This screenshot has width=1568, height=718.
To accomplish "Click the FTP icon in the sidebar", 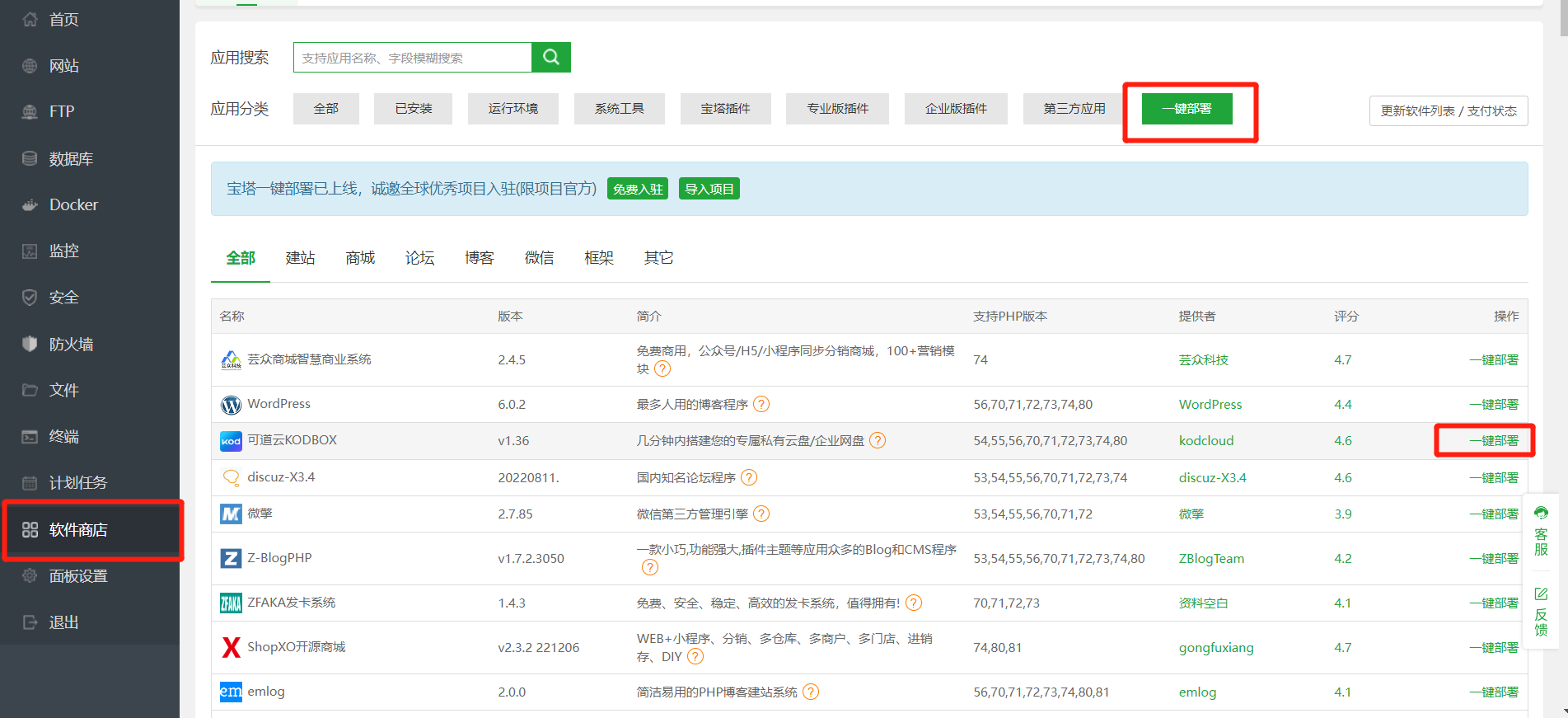I will tap(30, 112).
